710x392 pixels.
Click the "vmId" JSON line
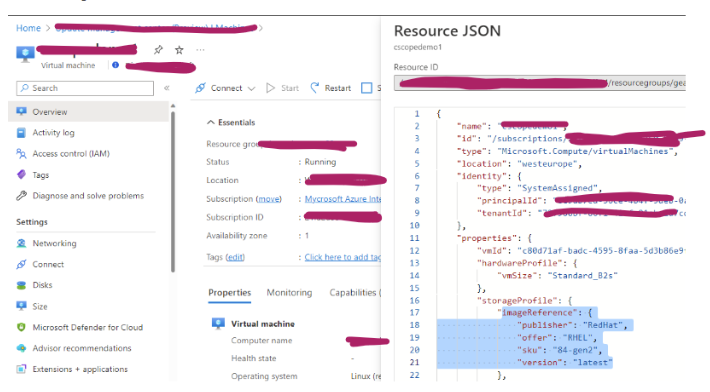pyautogui.click(x=581, y=250)
